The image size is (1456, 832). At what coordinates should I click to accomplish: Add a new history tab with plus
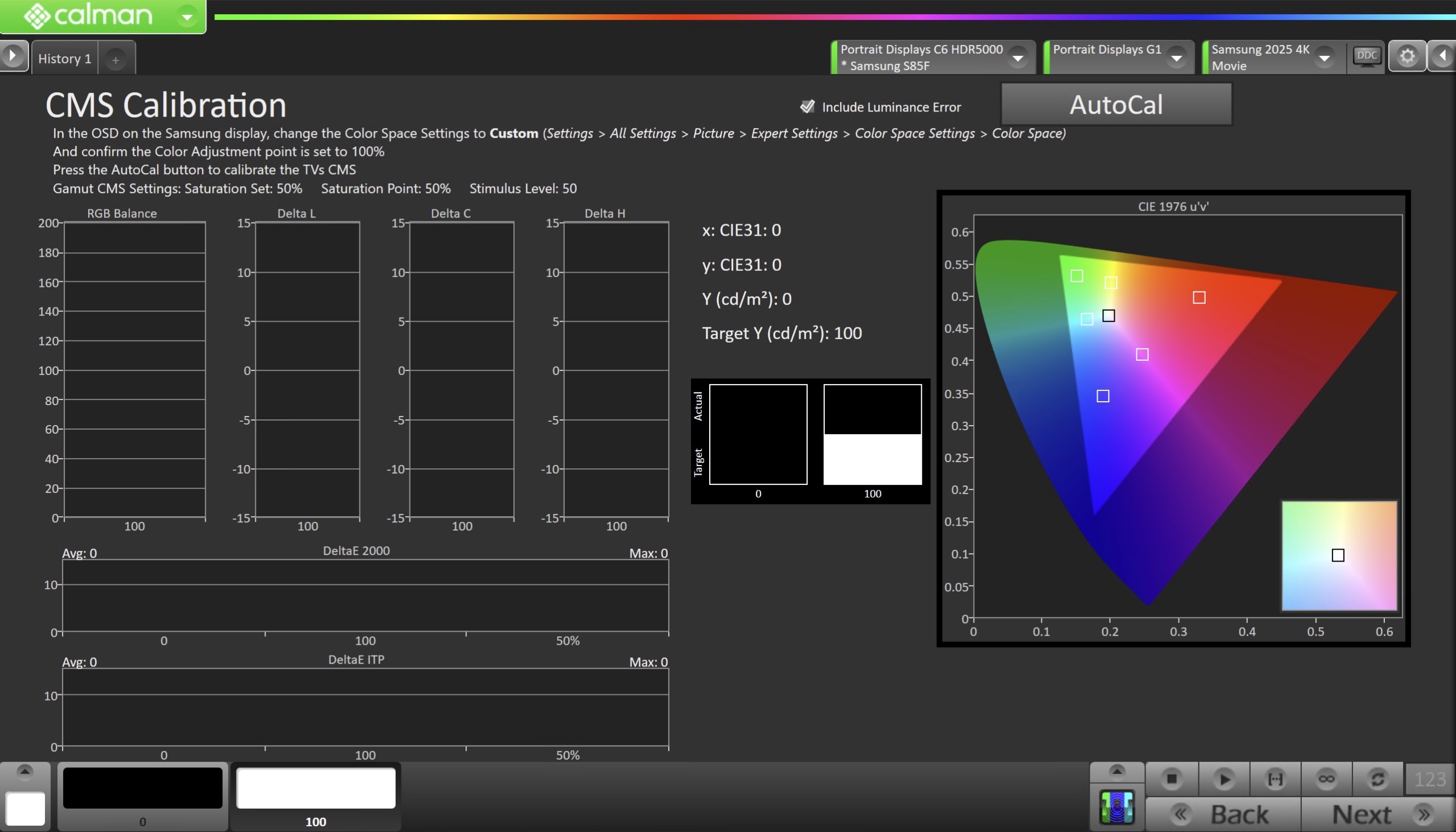coord(115,59)
